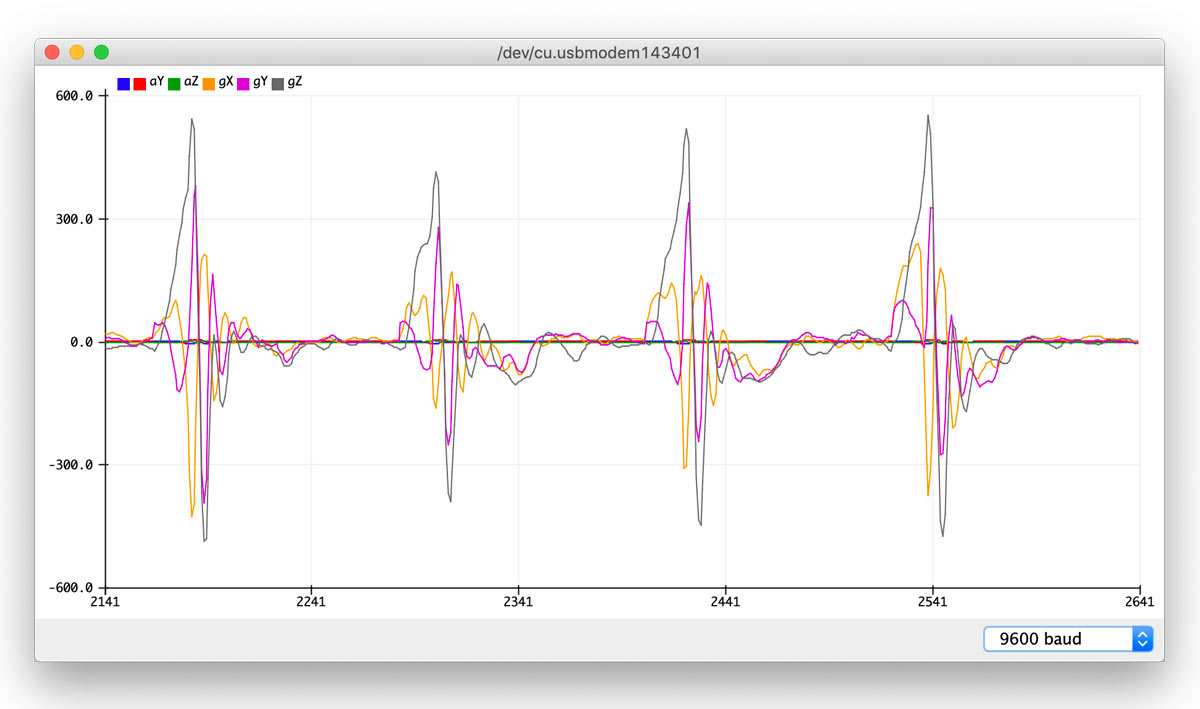Click the gray gZ legend square
This screenshot has height=709, width=1200.
pos(278,84)
